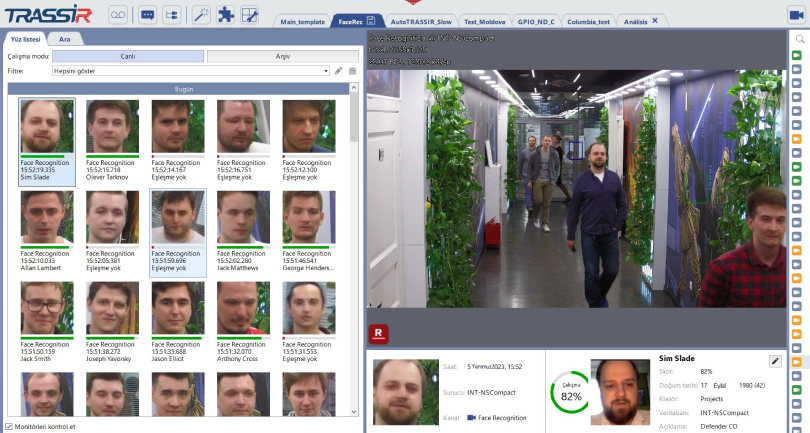Open the operator chat message icon

point(148,14)
